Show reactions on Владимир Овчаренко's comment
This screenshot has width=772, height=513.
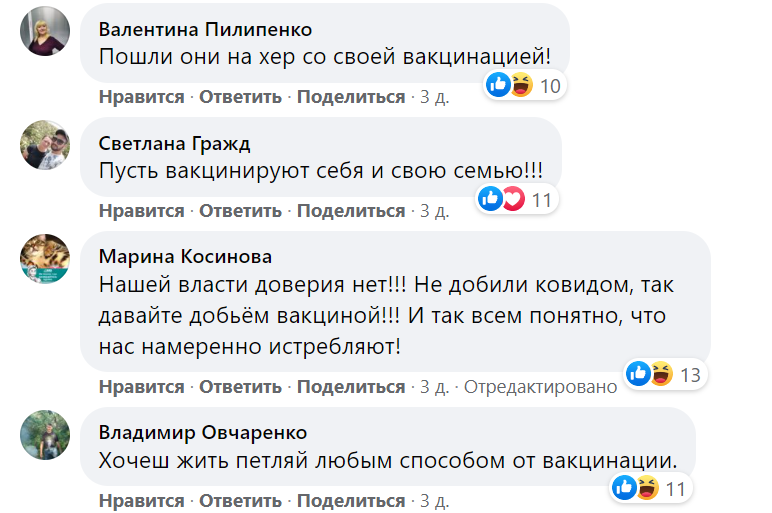coord(649,489)
